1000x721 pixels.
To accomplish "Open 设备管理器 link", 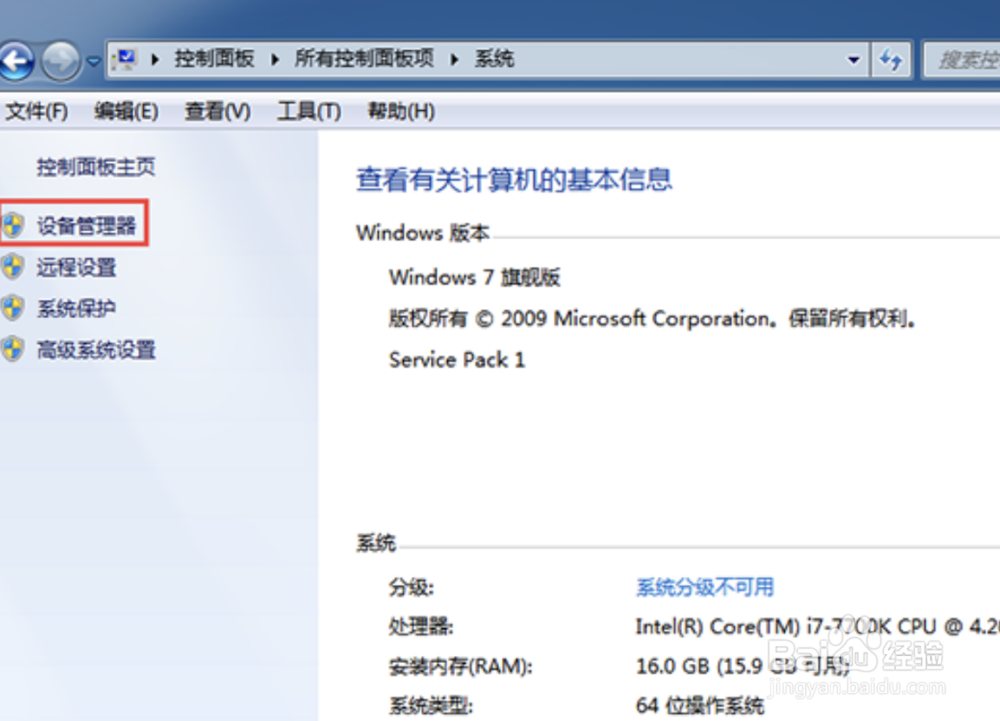I will click(x=86, y=225).
